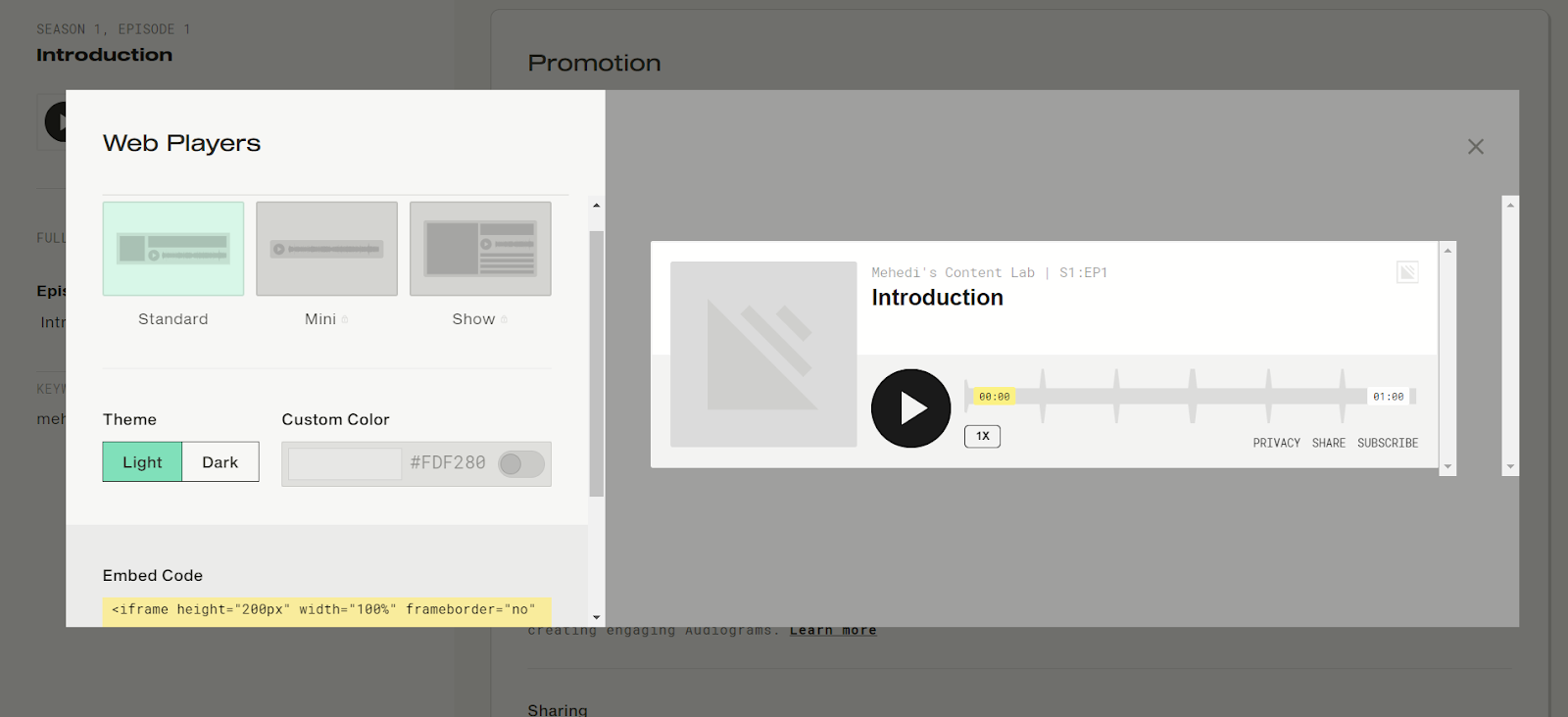Open the PRIVACY link in player
The height and width of the screenshot is (717, 1568).
coord(1277,443)
